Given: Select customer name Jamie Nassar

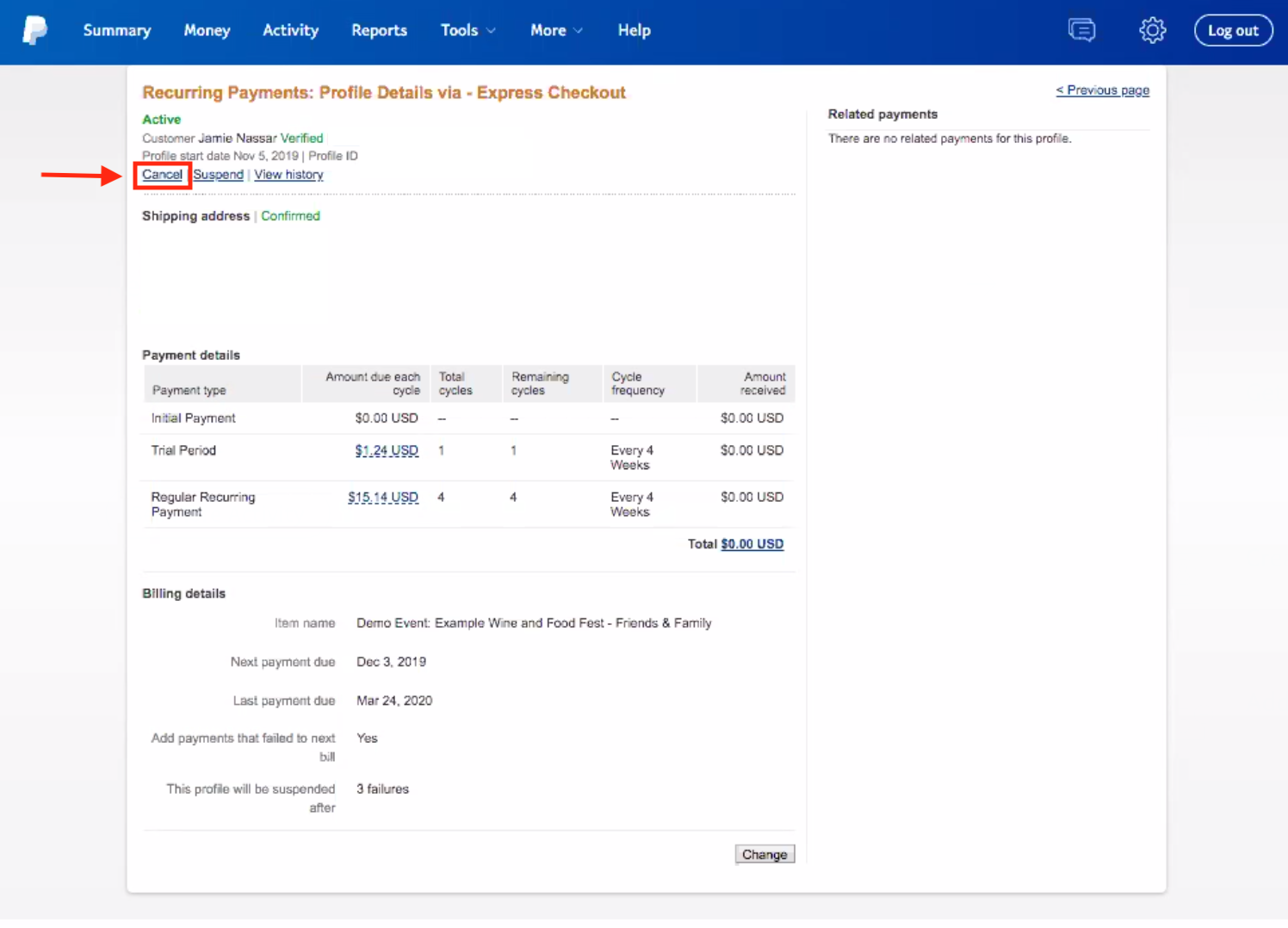Looking at the screenshot, I should coord(237,138).
